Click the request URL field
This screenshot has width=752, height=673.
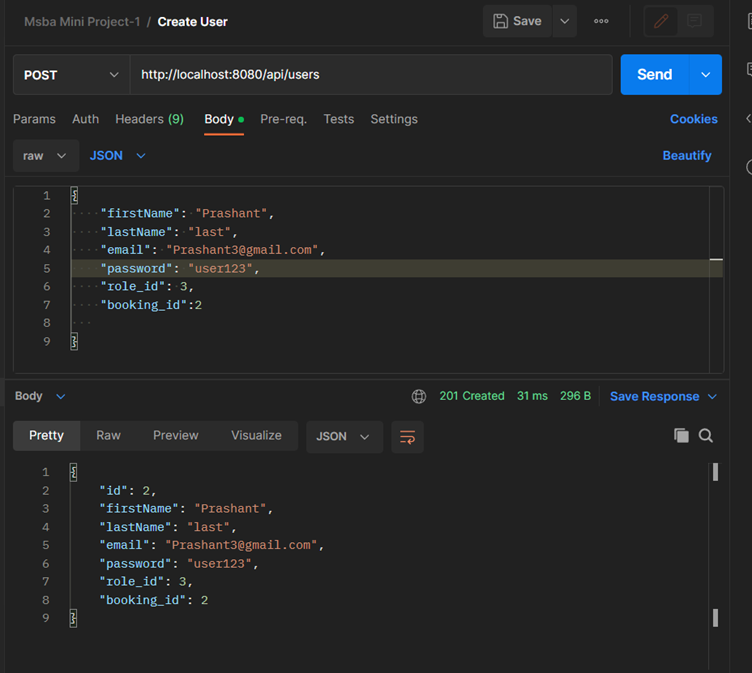[371, 75]
